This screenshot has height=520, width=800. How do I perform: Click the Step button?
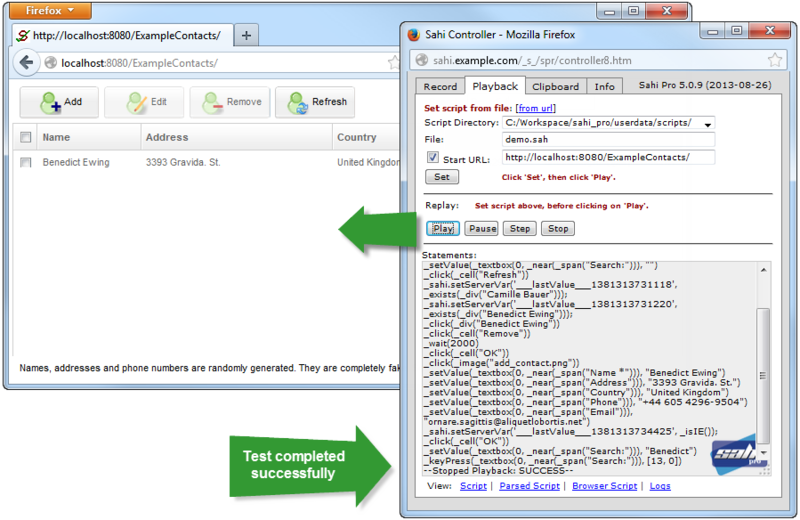[x=519, y=229]
